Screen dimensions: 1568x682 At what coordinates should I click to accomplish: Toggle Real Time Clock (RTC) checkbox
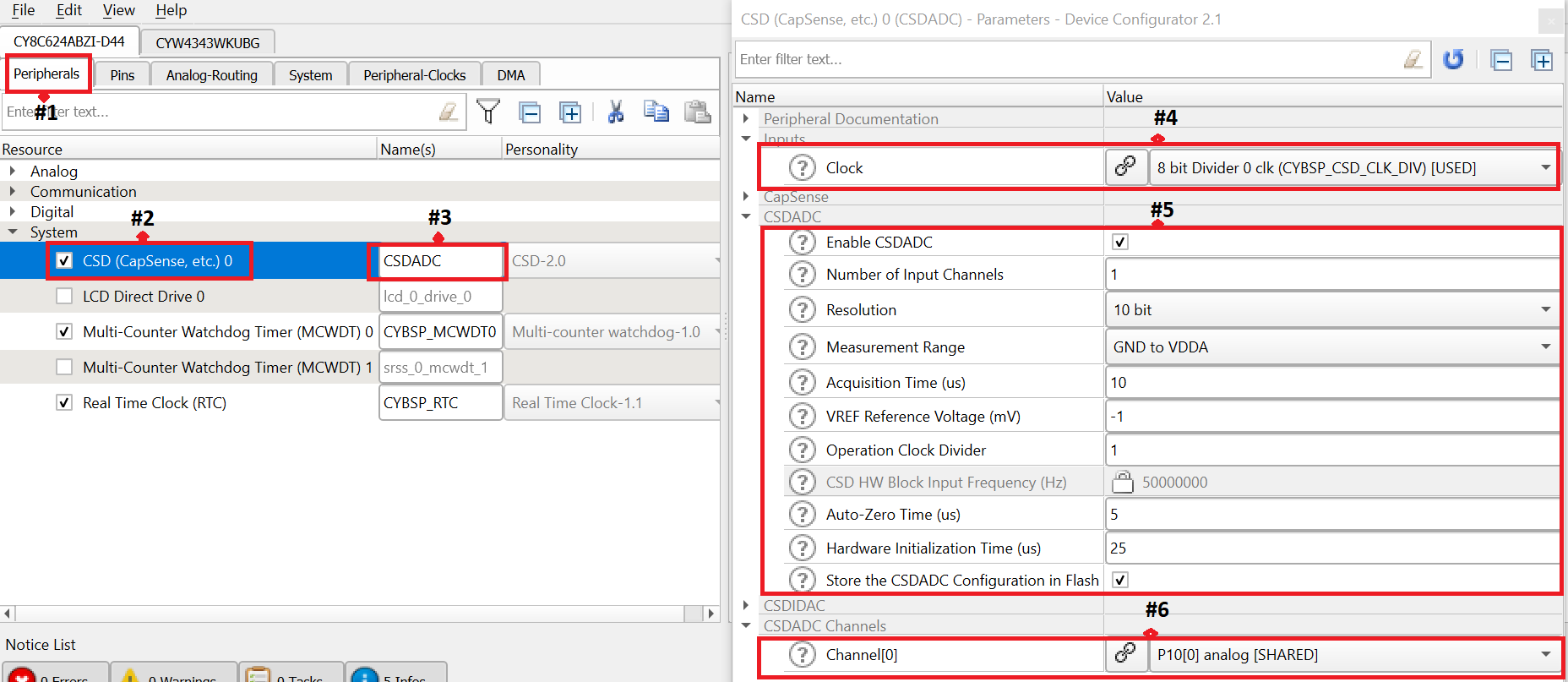click(x=64, y=402)
